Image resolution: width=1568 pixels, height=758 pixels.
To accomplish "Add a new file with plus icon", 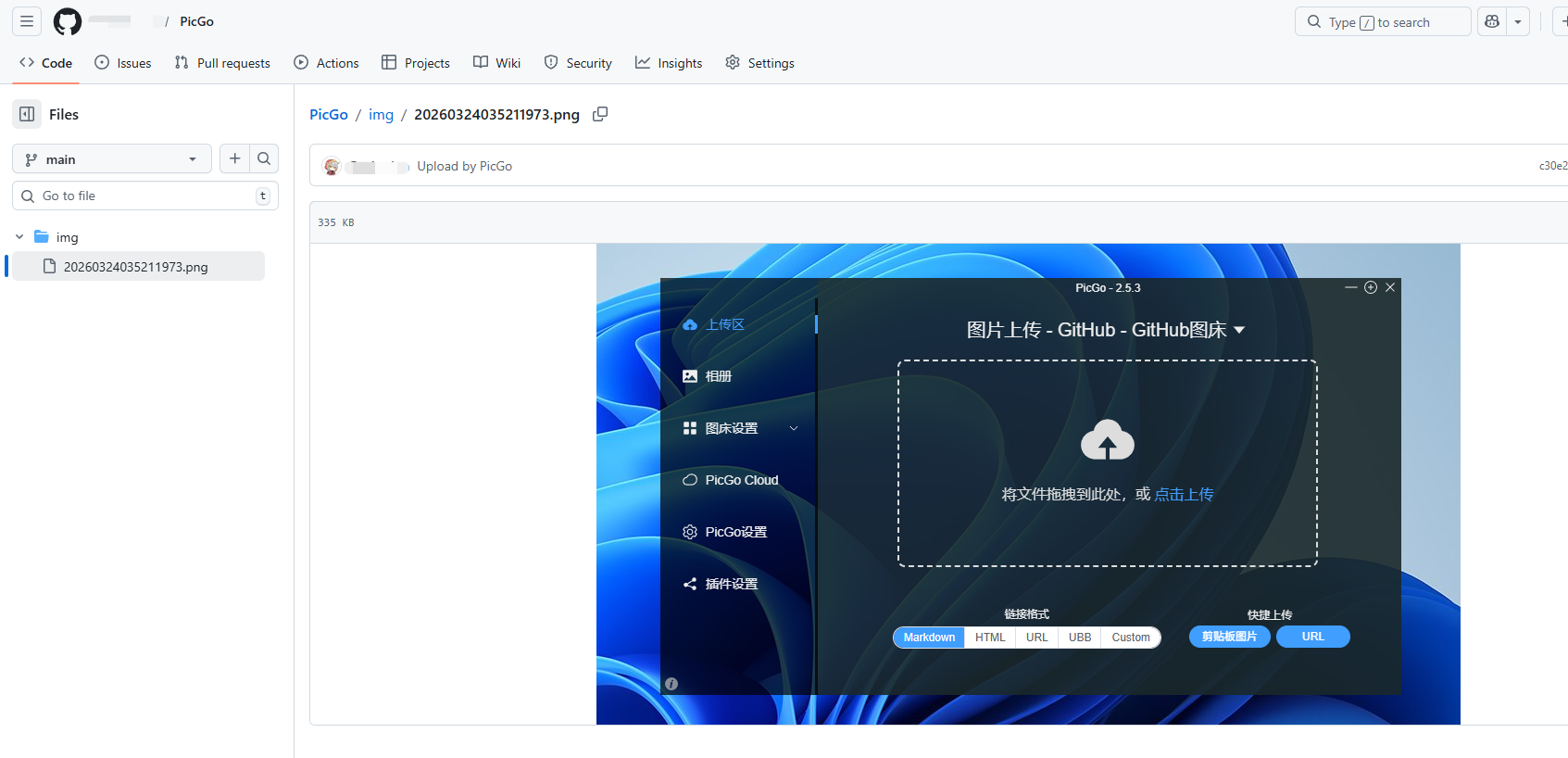I will coord(235,158).
